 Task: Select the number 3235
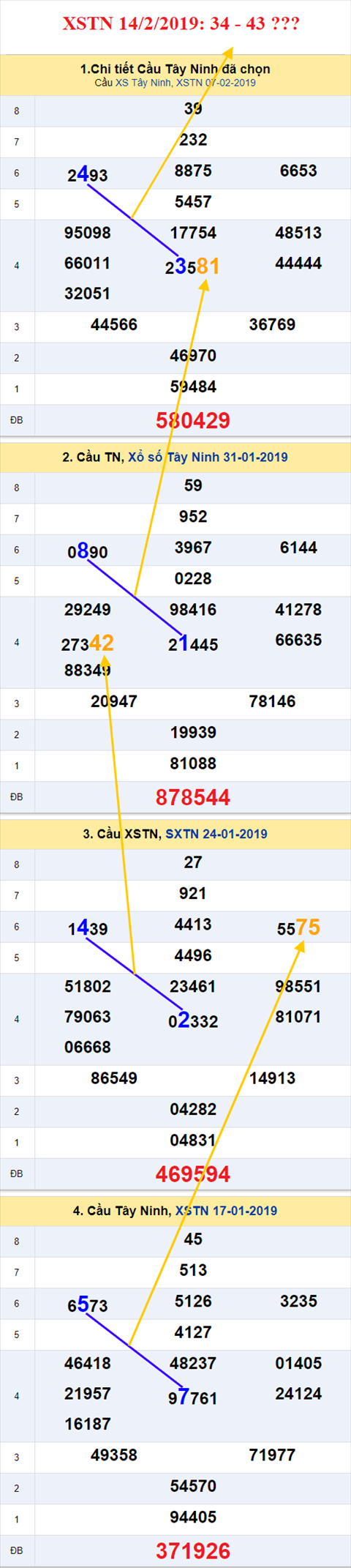[x=298, y=1301]
